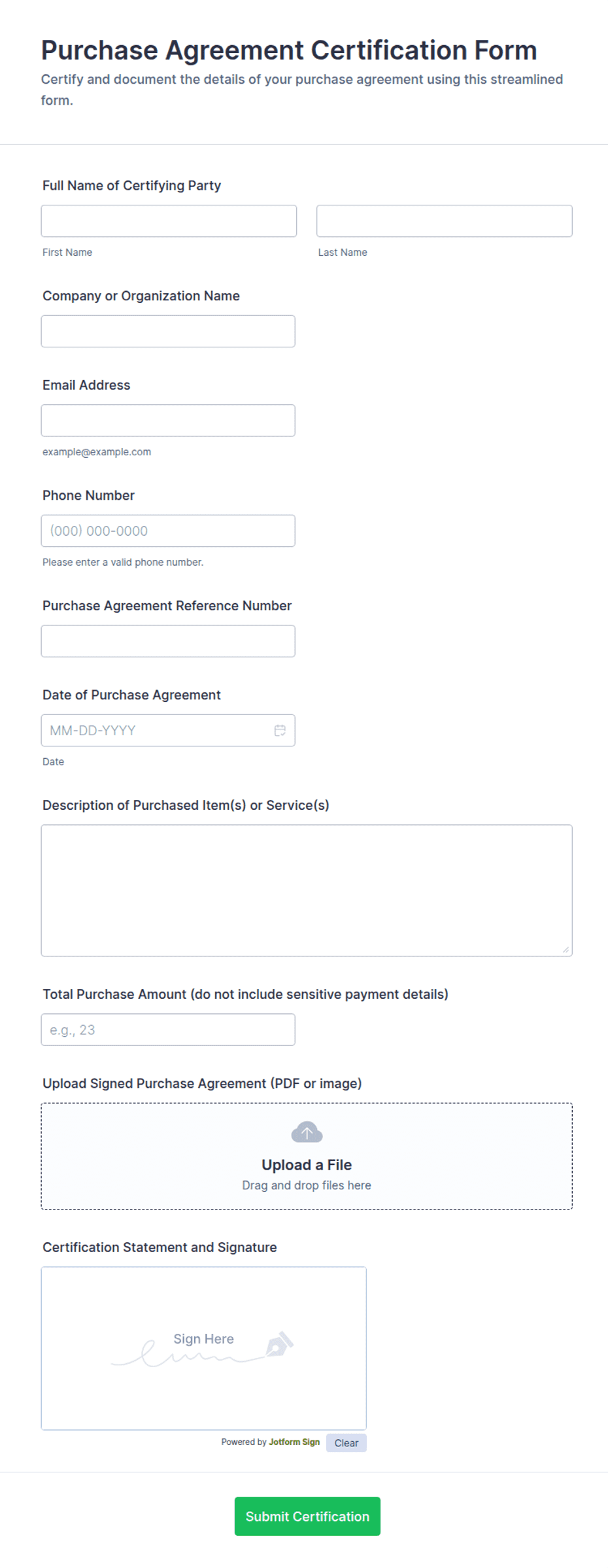Click the Phone Number field
The width and height of the screenshot is (608, 1568).
(168, 531)
